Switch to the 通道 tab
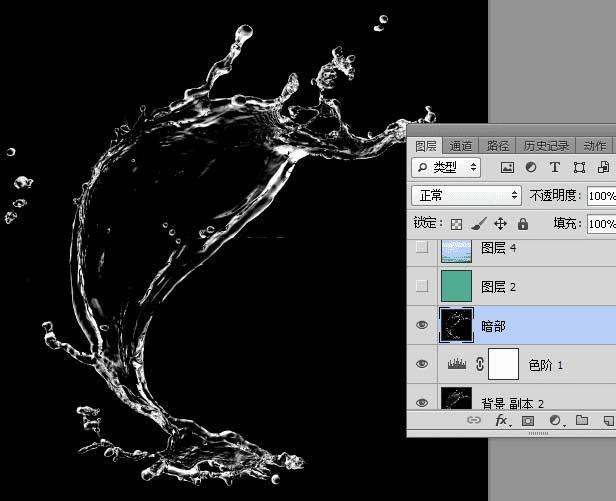616x501 pixels. click(460, 146)
